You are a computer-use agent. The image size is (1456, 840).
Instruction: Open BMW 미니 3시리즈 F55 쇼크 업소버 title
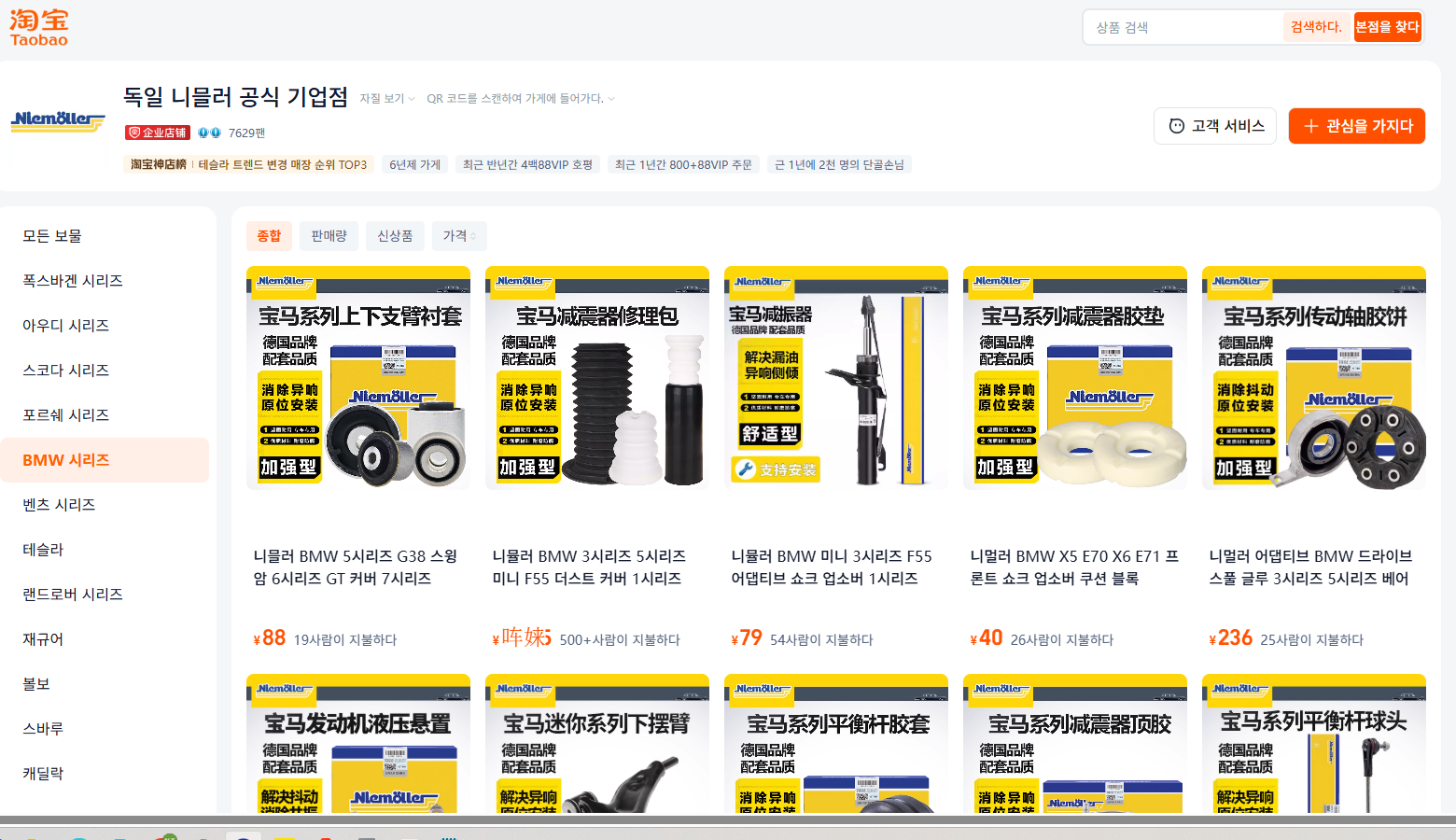[832, 567]
